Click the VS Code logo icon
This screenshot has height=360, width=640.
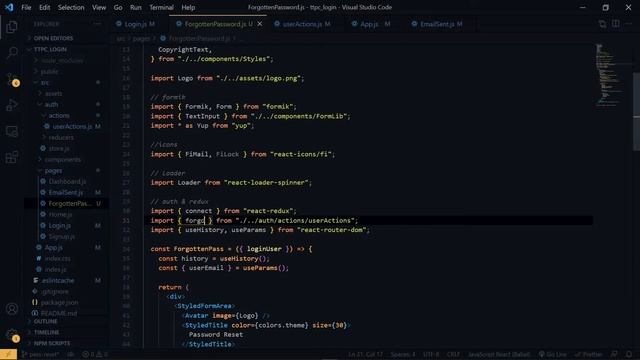click(9, 7)
